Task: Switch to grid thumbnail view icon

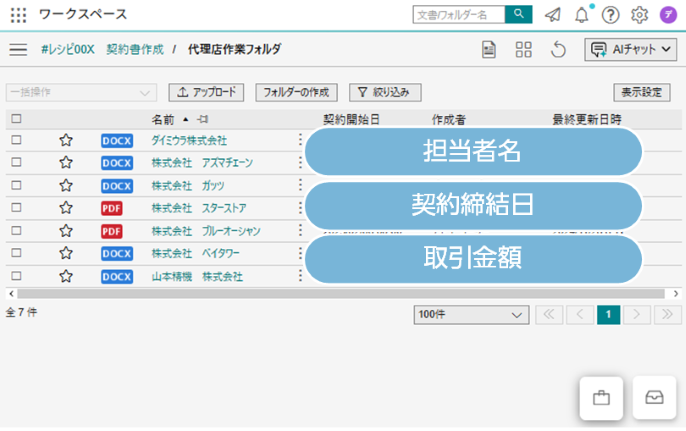Action: click(x=523, y=49)
